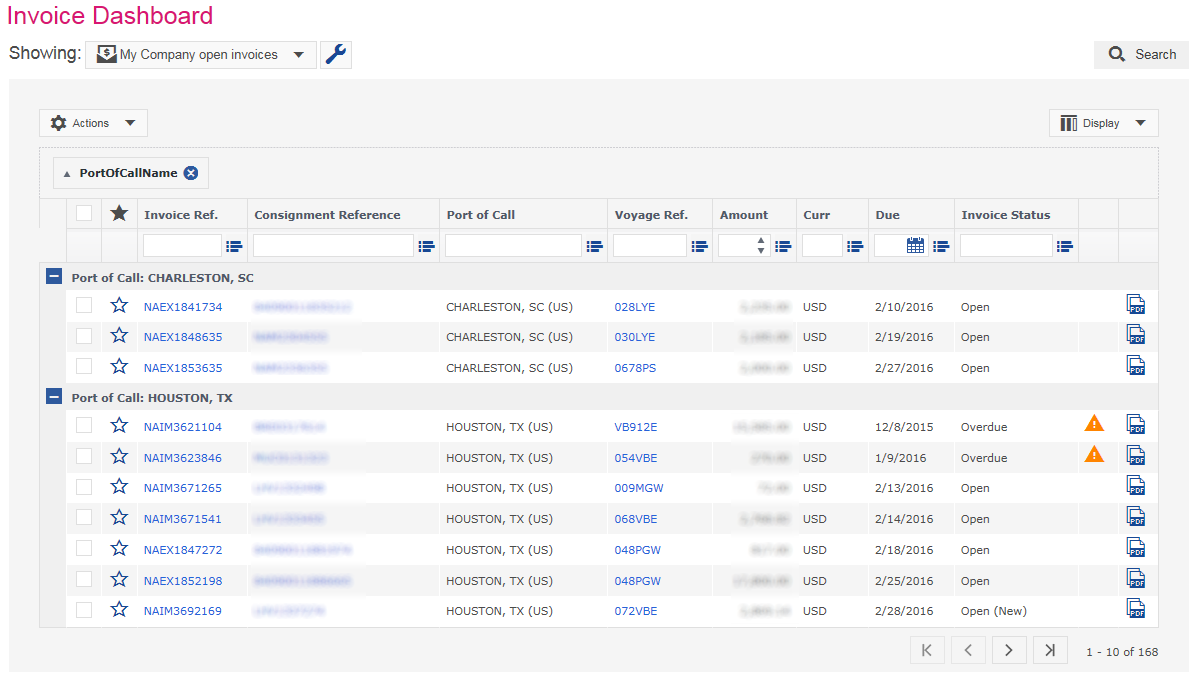Mark invoice NAIM3671265 as favorite with the star
Screen dimensions: 1200x683
click(x=119, y=487)
